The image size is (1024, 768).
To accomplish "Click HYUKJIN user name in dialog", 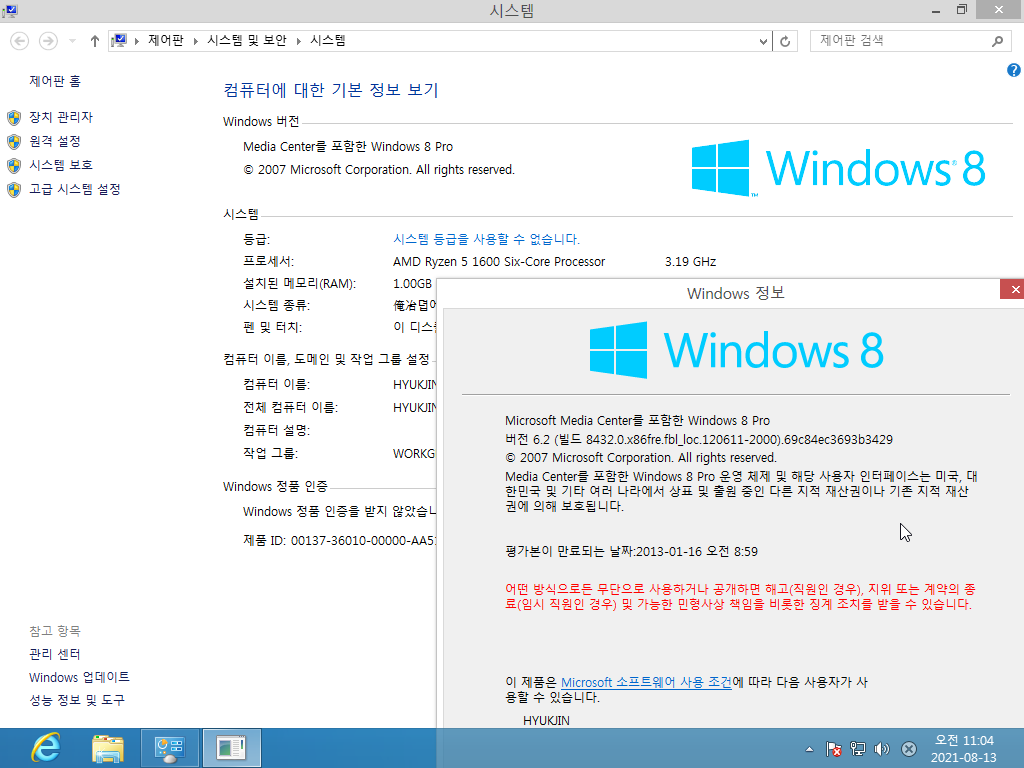I will (546, 721).
